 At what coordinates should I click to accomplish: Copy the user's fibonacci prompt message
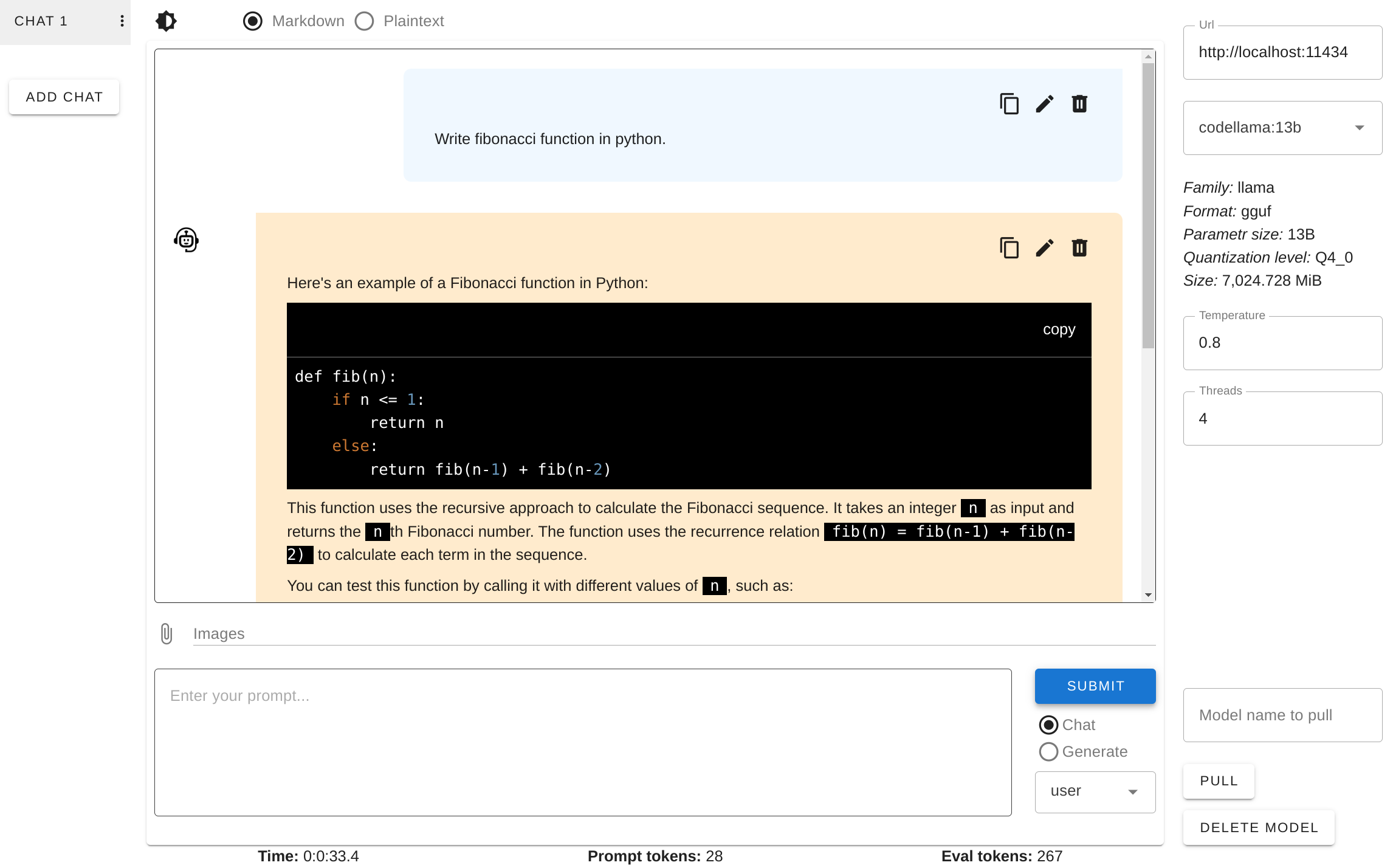tap(1009, 104)
